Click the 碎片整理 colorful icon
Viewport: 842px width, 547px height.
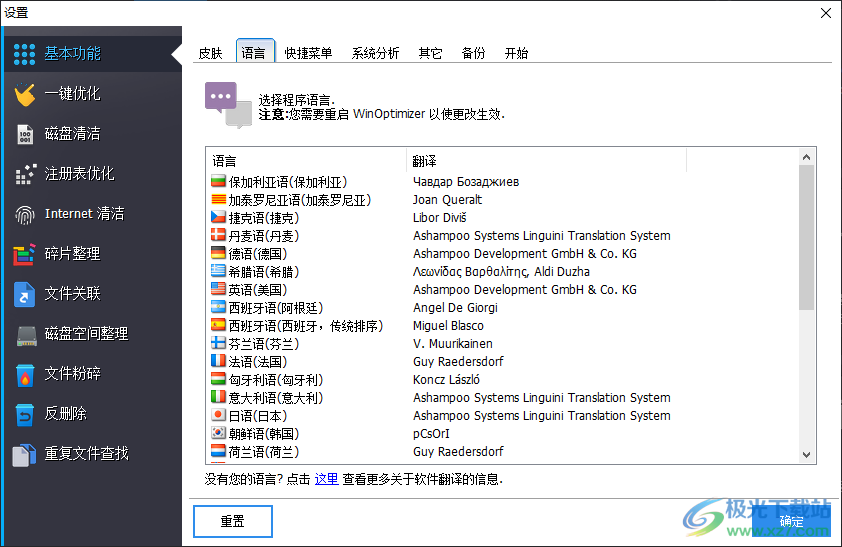pos(25,254)
